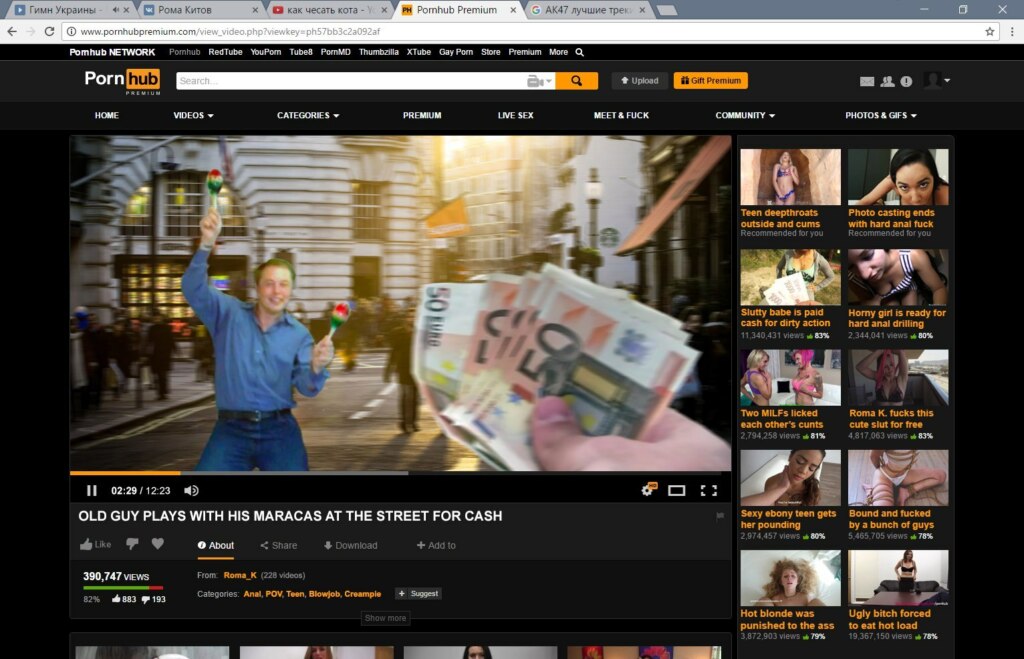
Task: Switch to the Рома Китов browser tab
Action: (200, 10)
